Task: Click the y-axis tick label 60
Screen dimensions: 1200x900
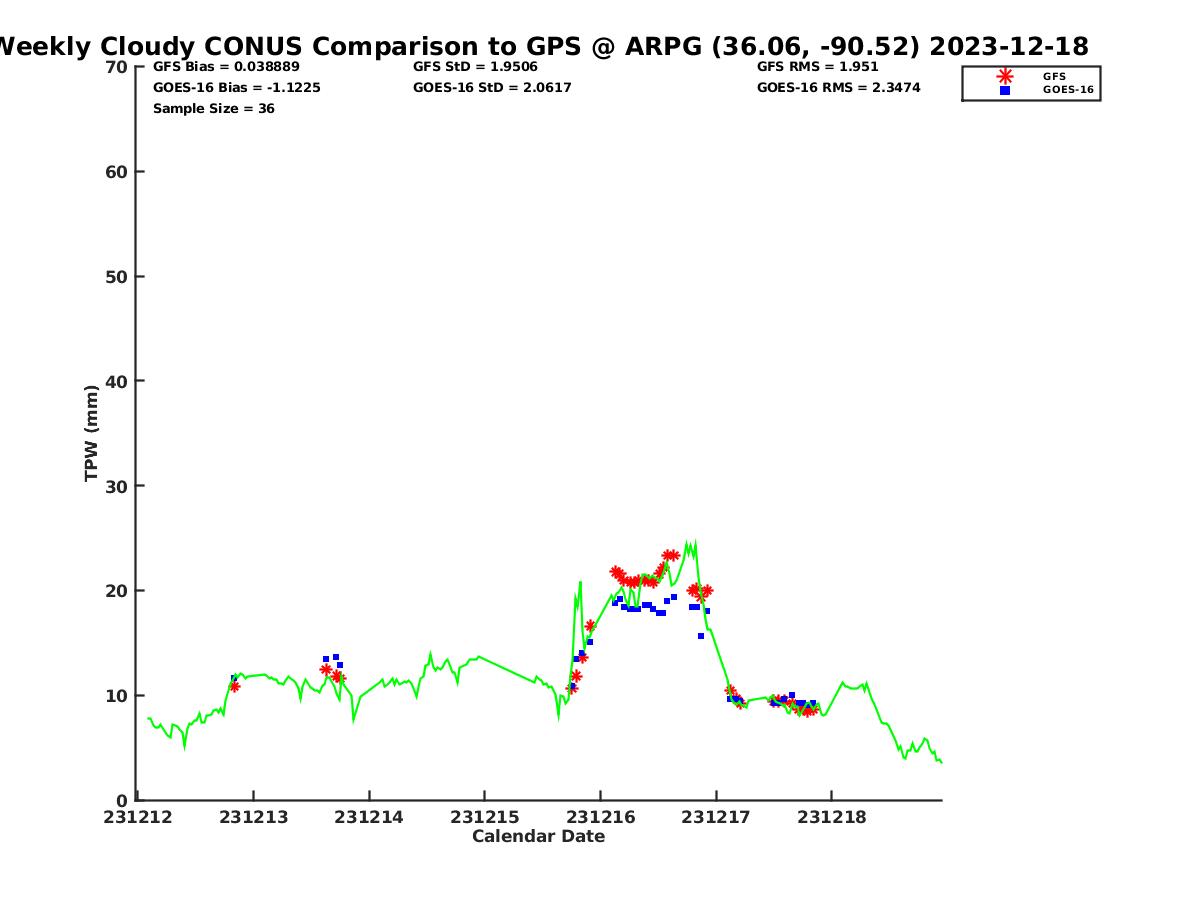Action: tap(117, 172)
